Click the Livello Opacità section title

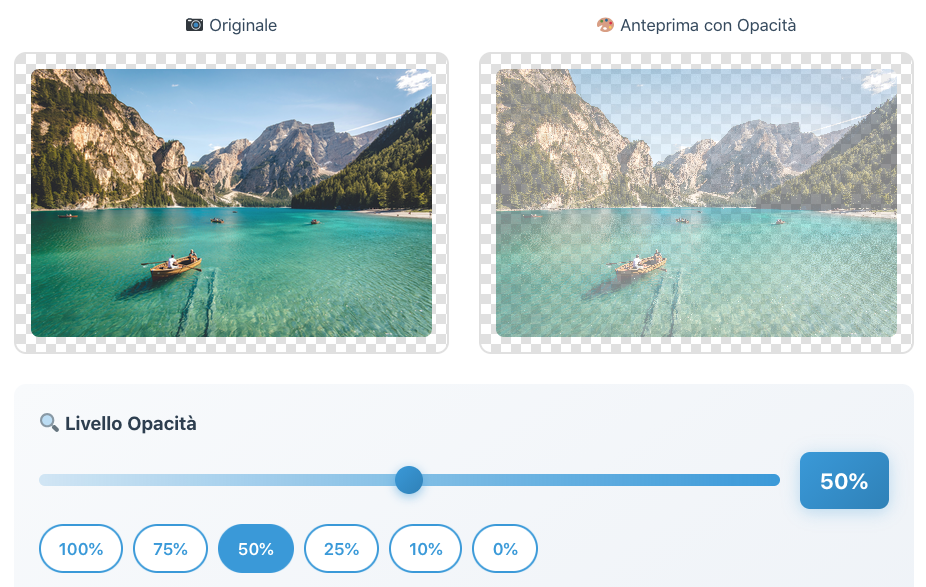[x=130, y=424]
